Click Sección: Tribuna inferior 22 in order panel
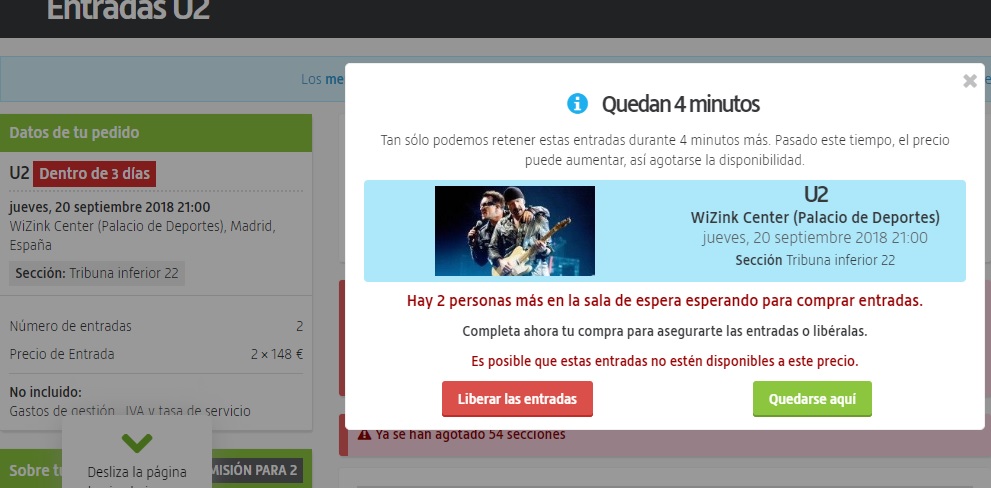 (x=97, y=274)
